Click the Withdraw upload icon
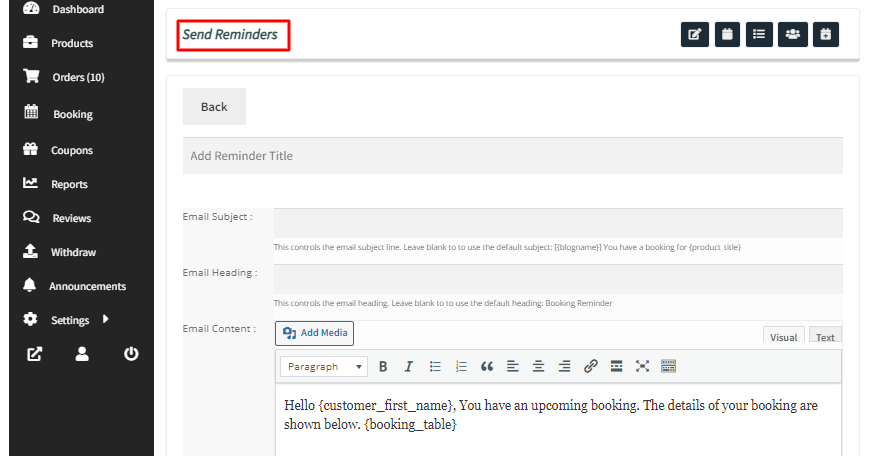 point(30,251)
